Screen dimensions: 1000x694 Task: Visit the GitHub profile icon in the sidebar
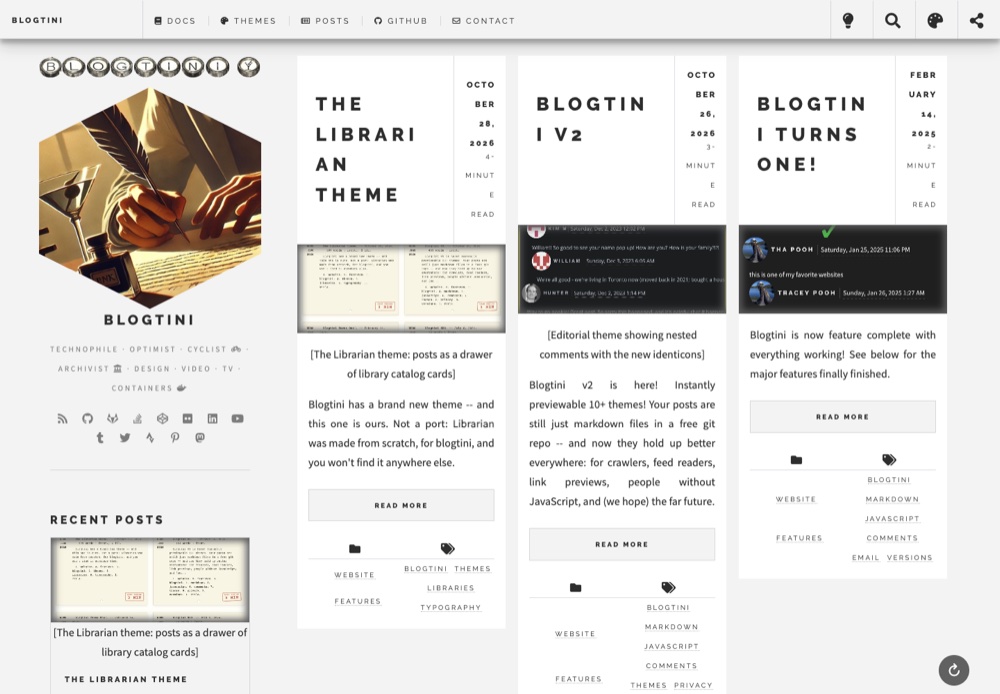click(x=87, y=418)
